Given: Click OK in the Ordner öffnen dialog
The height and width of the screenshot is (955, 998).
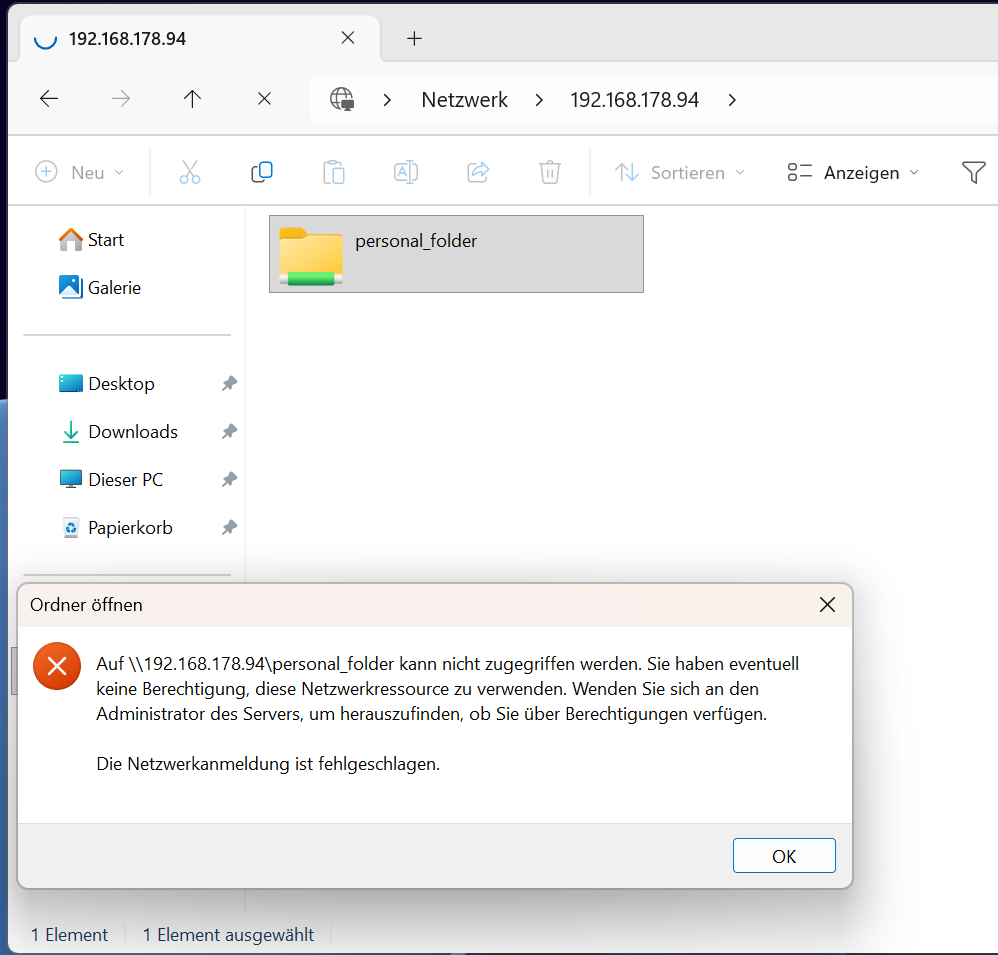Looking at the screenshot, I should click(784, 856).
